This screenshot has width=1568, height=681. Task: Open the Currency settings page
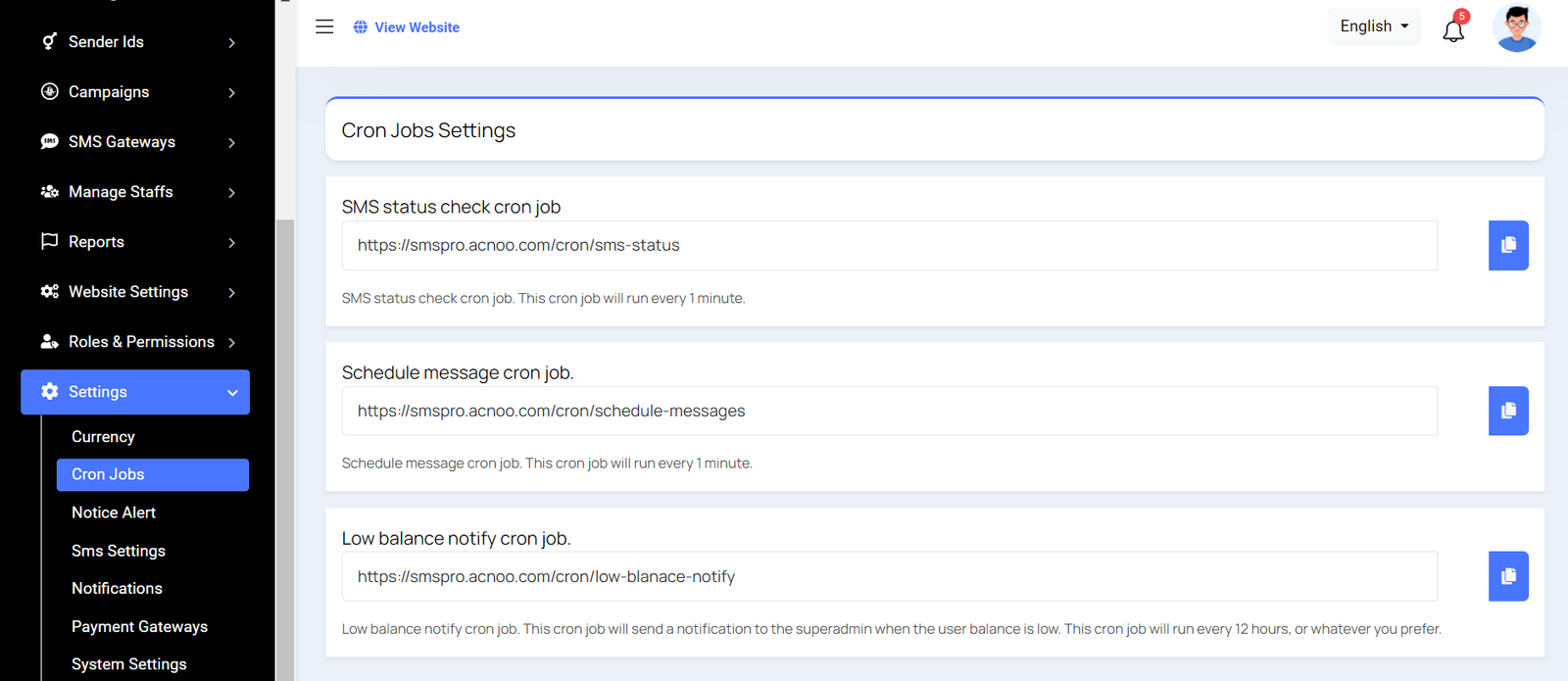pyautogui.click(x=103, y=437)
